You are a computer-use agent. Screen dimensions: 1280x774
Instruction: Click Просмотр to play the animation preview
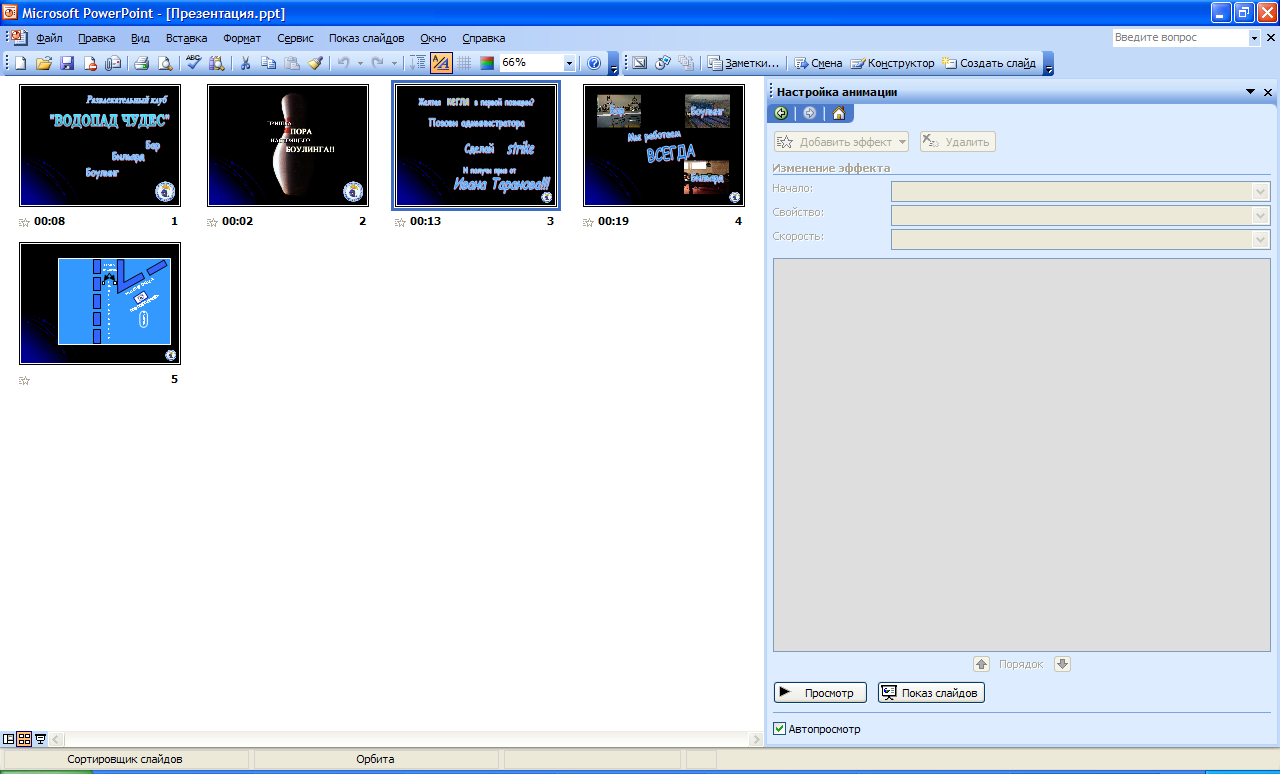(x=820, y=693)
